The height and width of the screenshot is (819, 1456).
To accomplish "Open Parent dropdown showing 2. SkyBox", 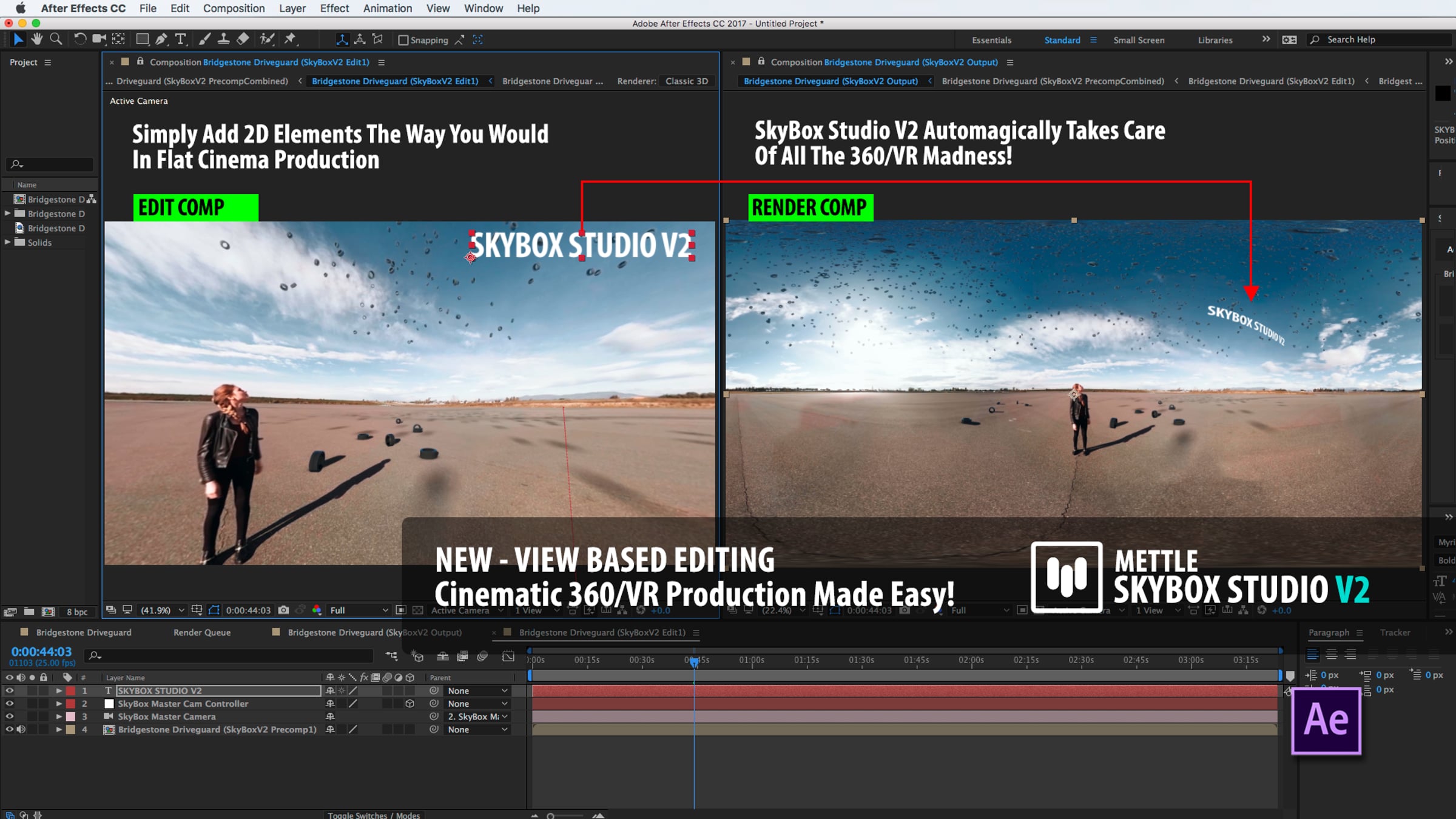I will coord(477,716).
